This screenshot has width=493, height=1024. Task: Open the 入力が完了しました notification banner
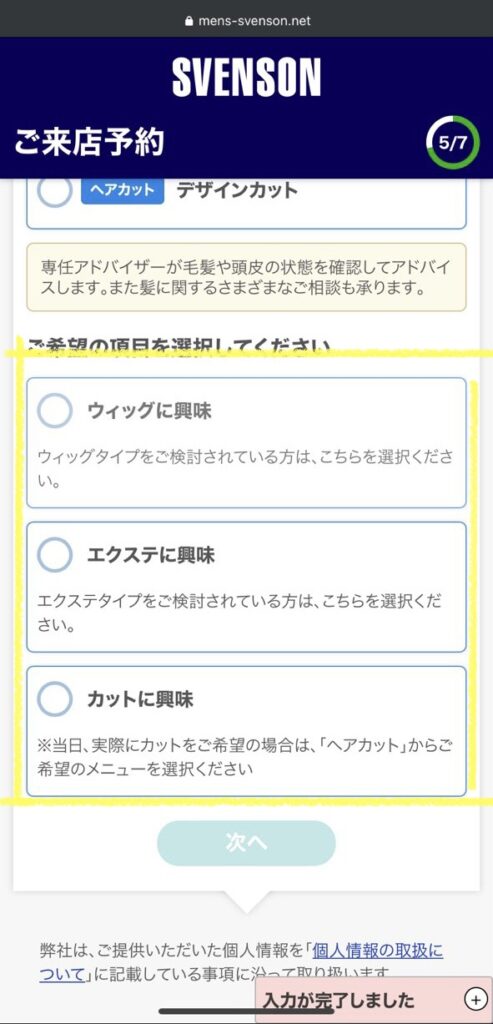point(374,999)
